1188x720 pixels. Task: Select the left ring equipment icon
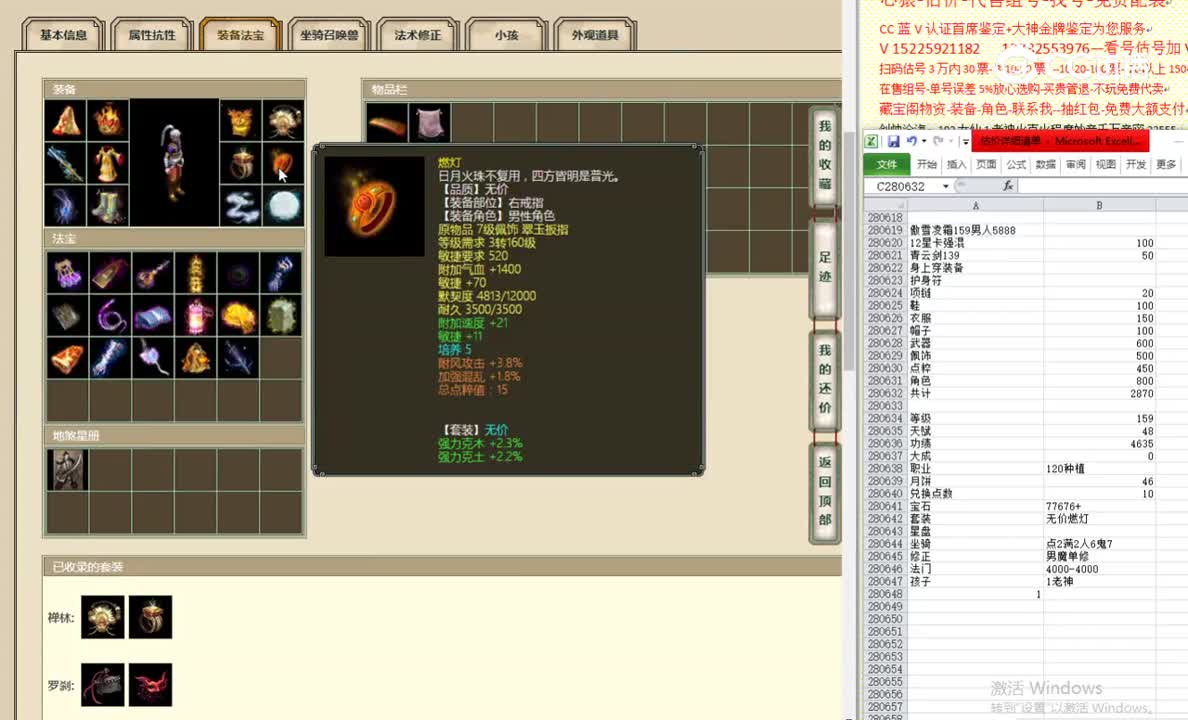tap(241, 163)
